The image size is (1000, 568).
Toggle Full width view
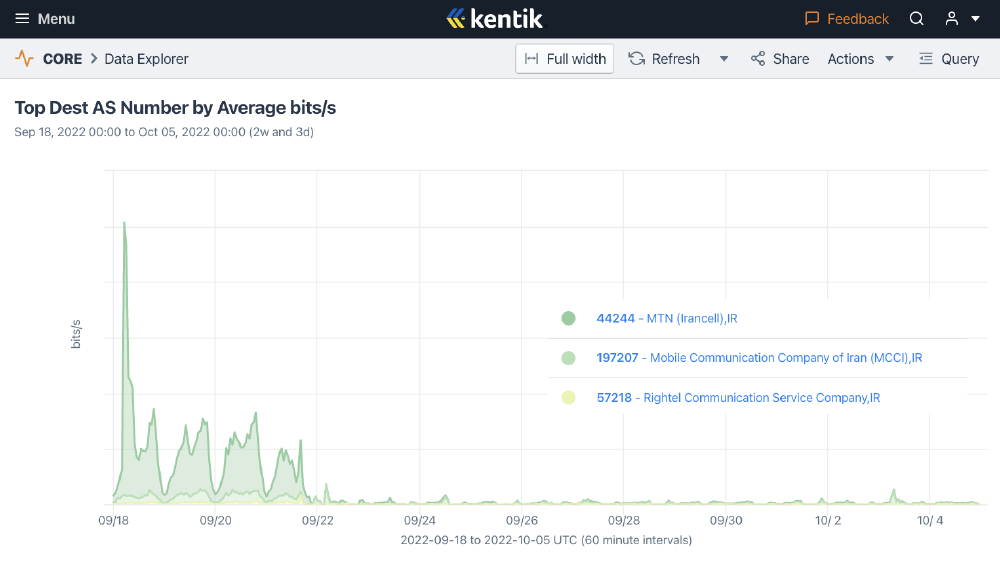click(565, 59)
